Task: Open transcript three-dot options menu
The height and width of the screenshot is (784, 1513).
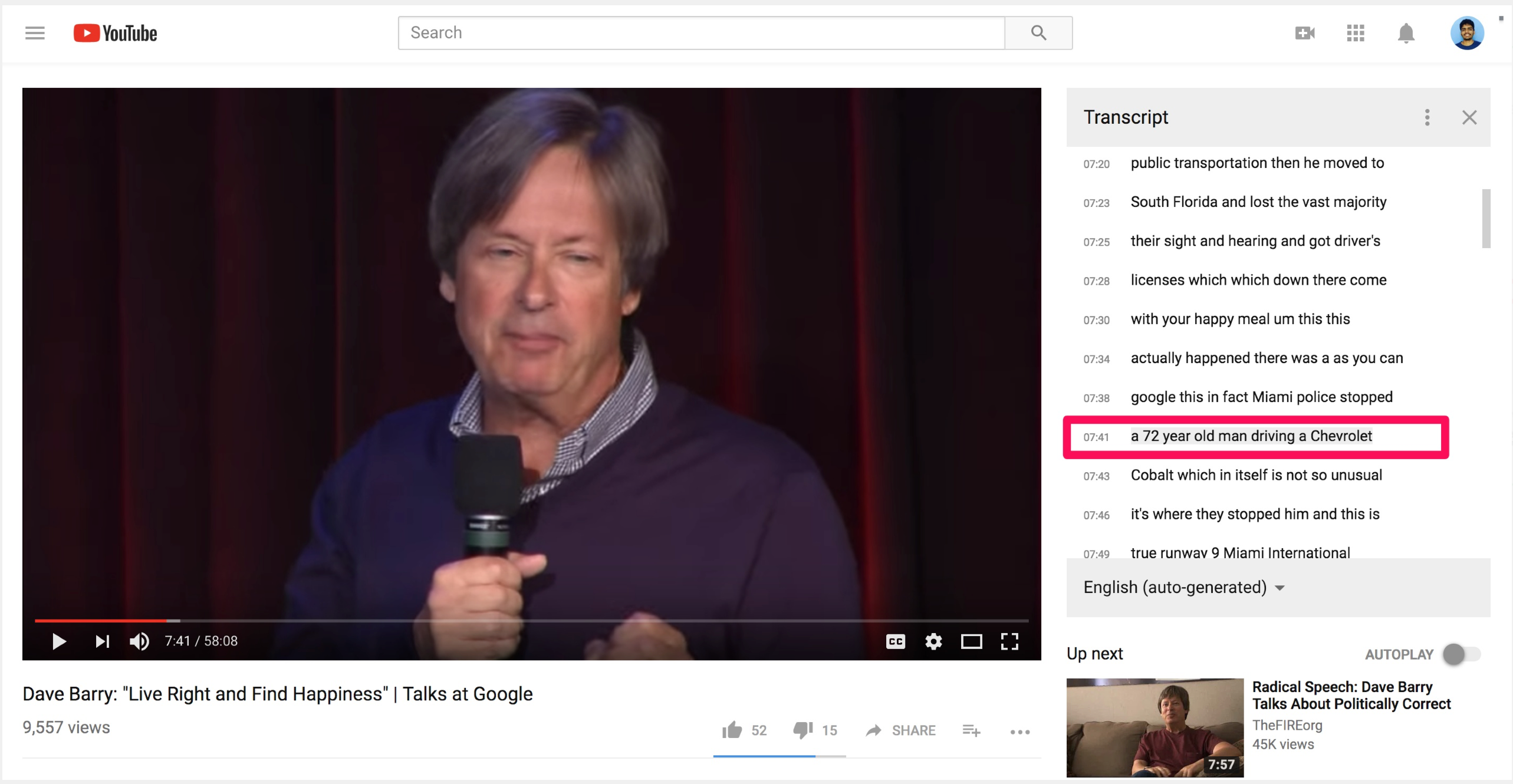Action: click(x=1427, y=117)
